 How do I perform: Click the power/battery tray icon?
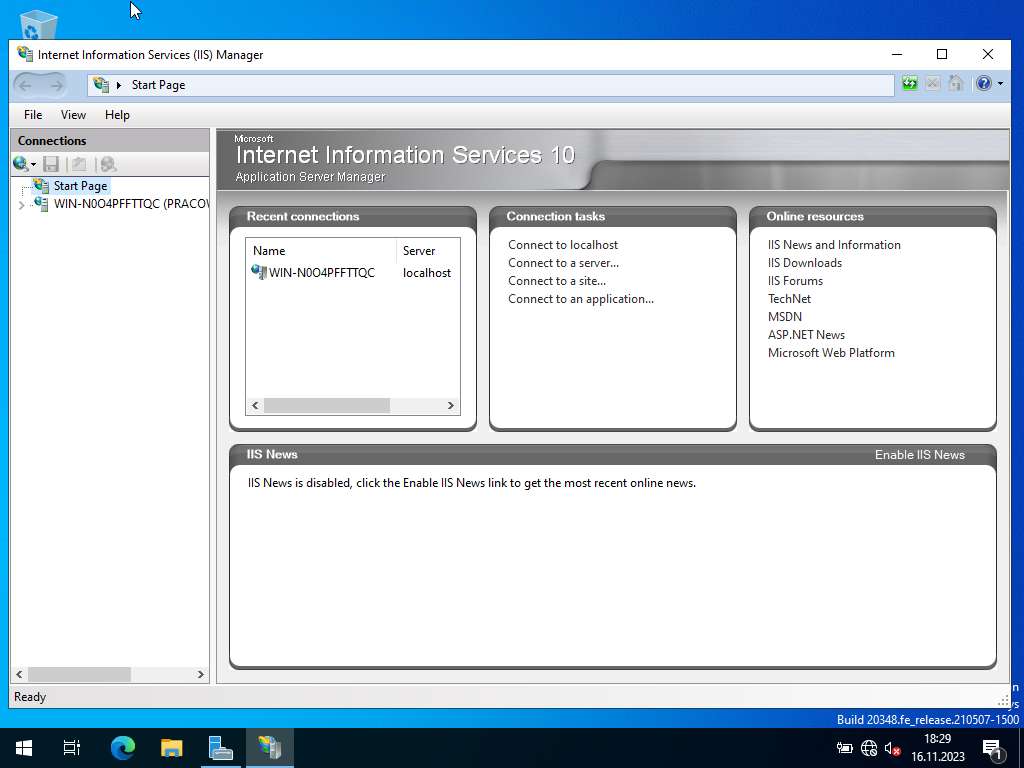(844, 748)
